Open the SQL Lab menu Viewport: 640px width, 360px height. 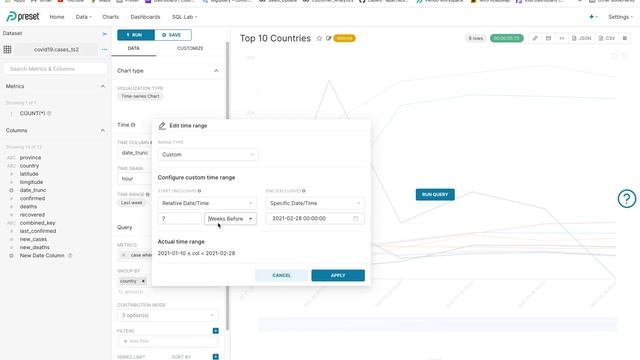tap(184, 17)
